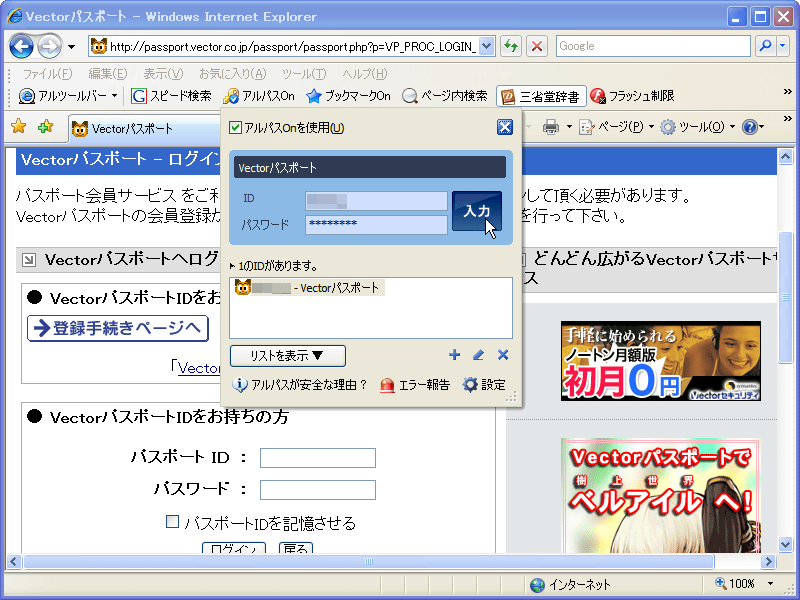Click the パスポート ID input on page

coord(318,458)
